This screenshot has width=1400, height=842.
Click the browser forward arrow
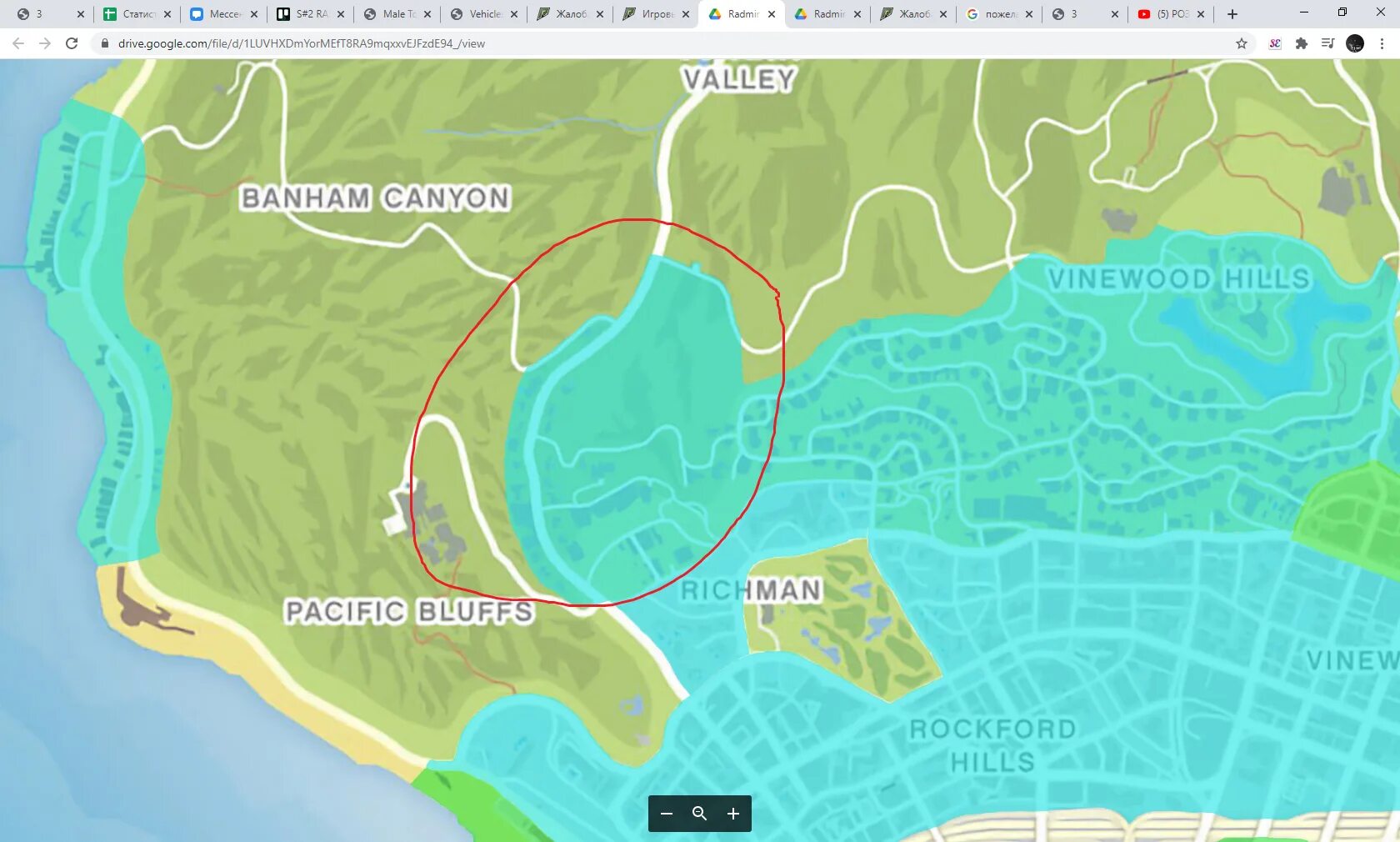click(x=45, y=43)
